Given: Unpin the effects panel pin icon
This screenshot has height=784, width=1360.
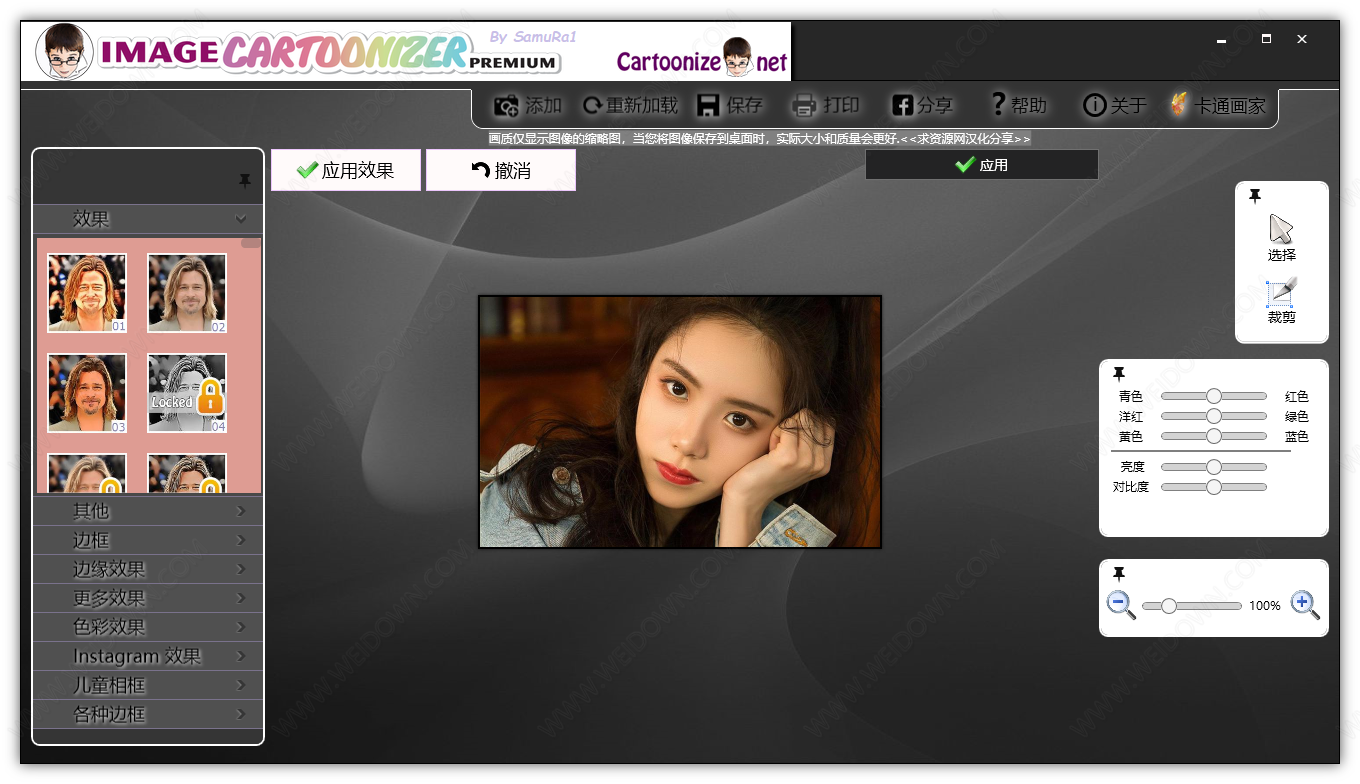Looking at the screenshot, I should coord(245,181).
